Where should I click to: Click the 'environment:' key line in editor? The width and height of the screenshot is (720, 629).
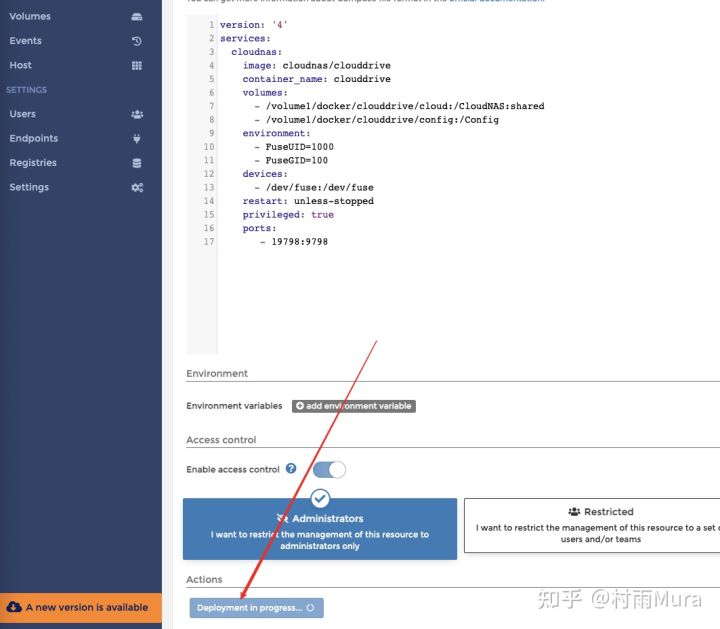(276, 133)
